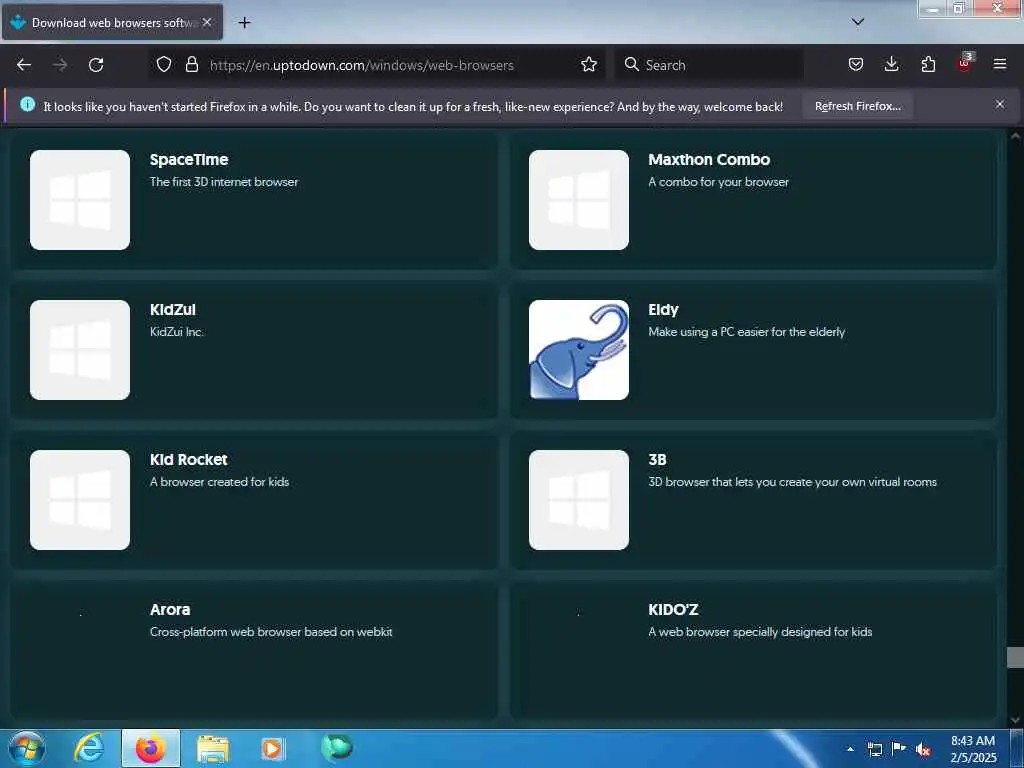Click the Refresh Firefox button
Screen dimensions: 1024x768
[857, 106]
